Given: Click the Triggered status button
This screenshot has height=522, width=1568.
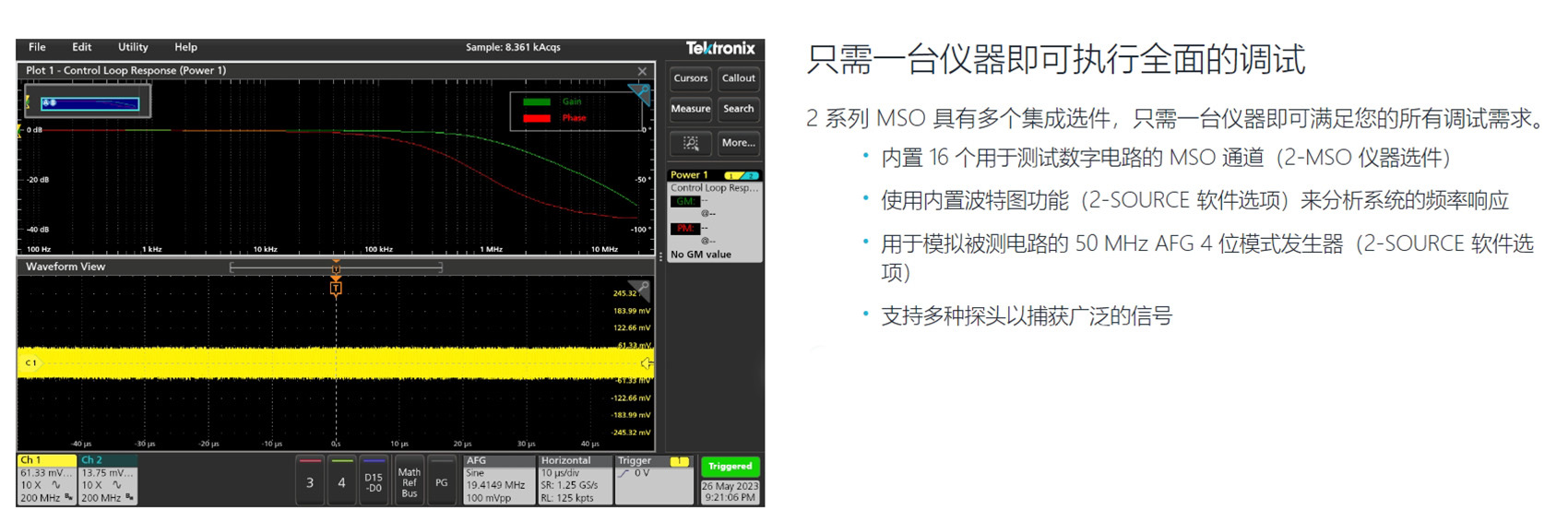Looking at the screenshot, I should tap(730, 467).
